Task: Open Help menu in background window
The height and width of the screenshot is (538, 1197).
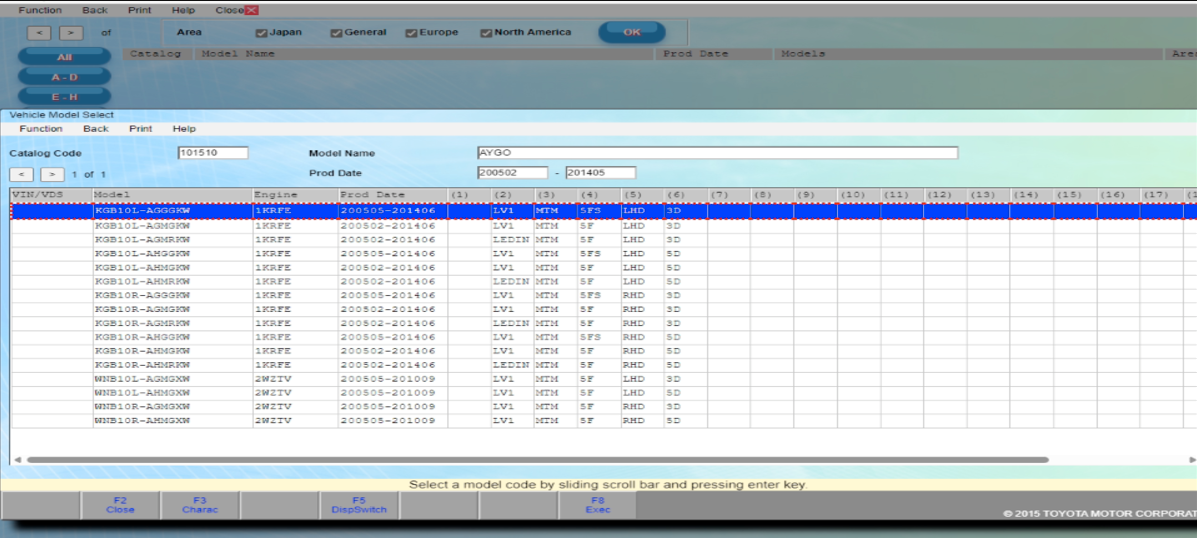Action: (184, 11)
